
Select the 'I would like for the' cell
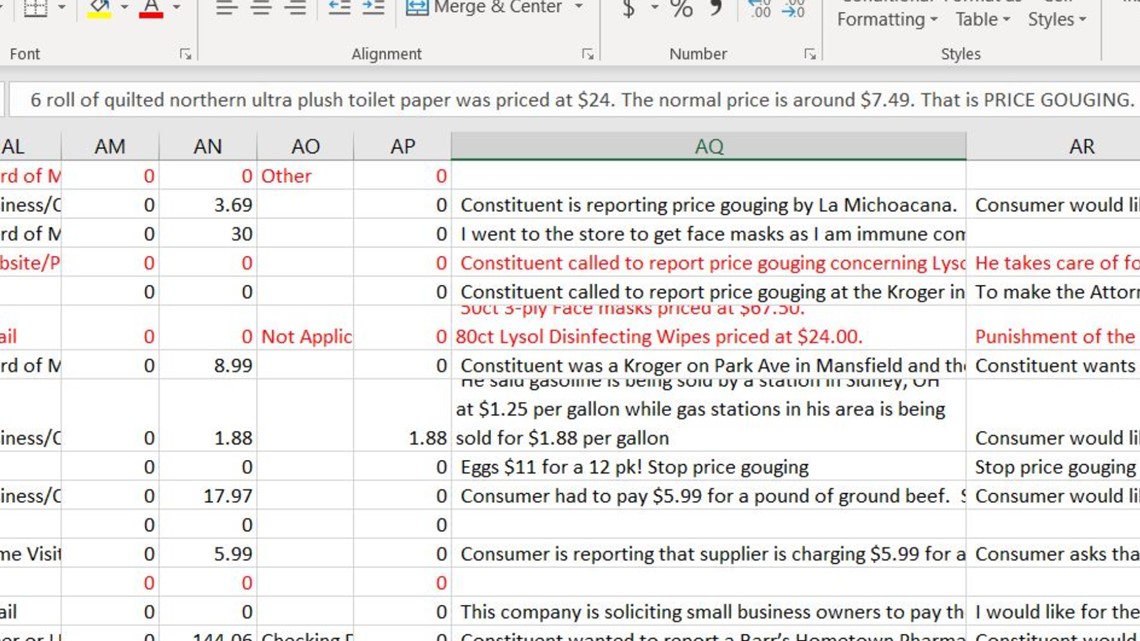coord(1053,612)
